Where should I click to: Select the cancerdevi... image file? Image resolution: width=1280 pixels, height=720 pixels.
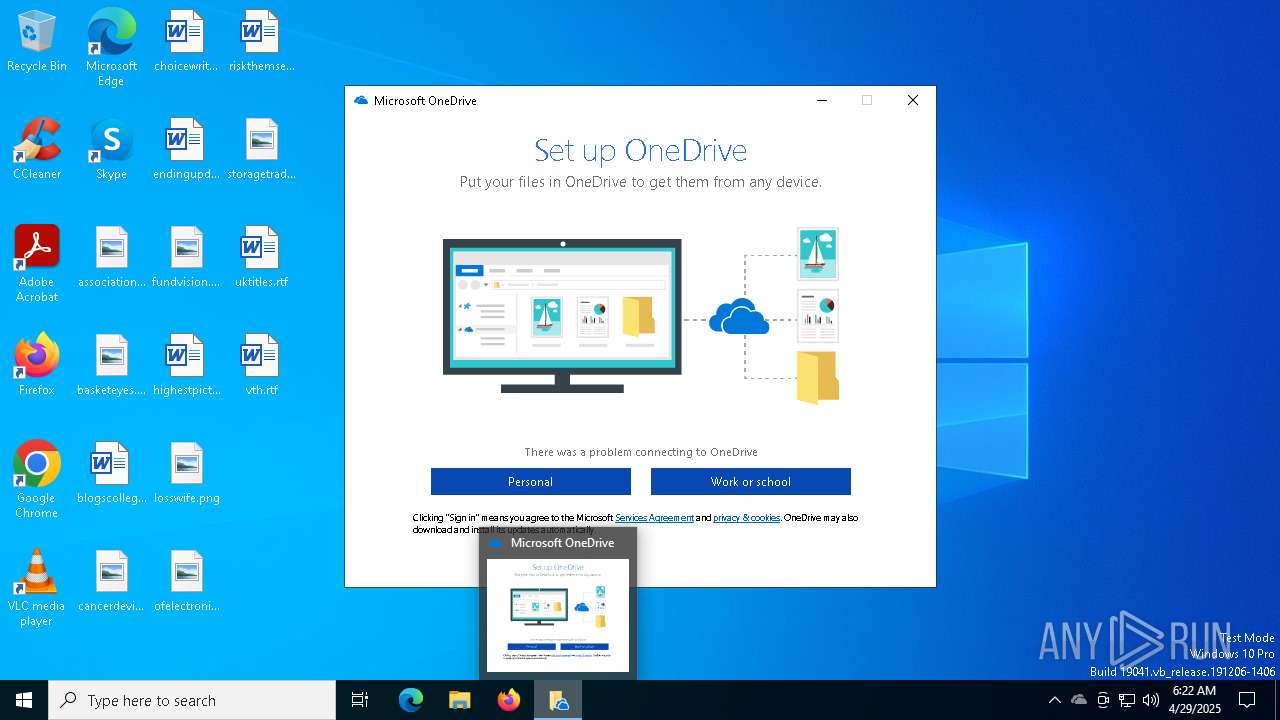click(x=111, y=582)
